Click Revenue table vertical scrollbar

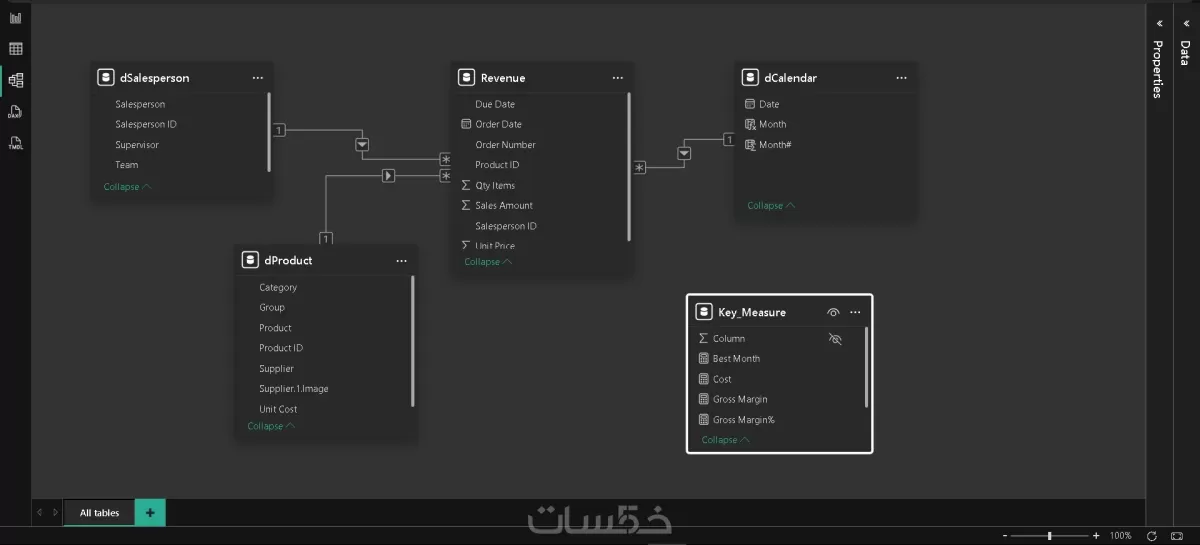point(629,166)
